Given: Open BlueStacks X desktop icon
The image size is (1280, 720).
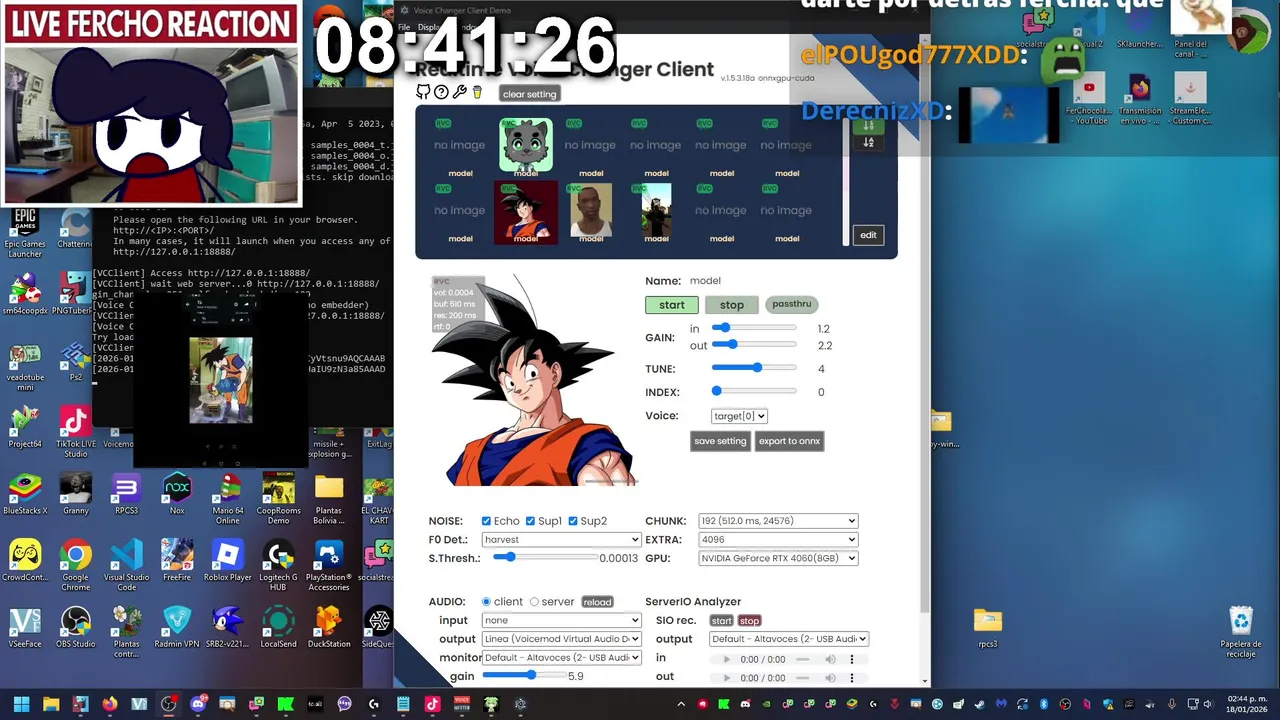Looking at the screenshot, I should (25, 496).
